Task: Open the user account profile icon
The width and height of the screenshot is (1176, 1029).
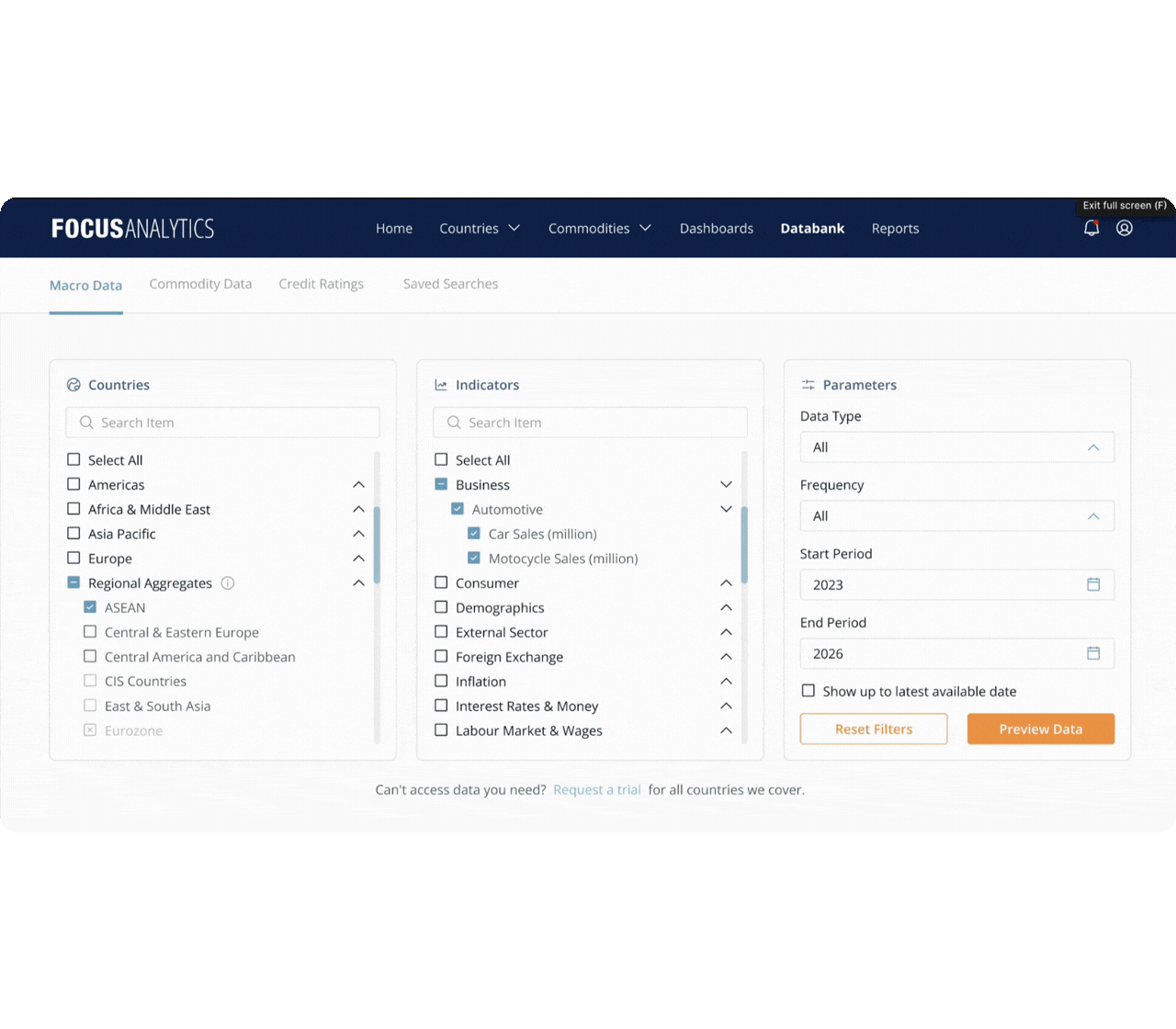Action: point(1125,228)
